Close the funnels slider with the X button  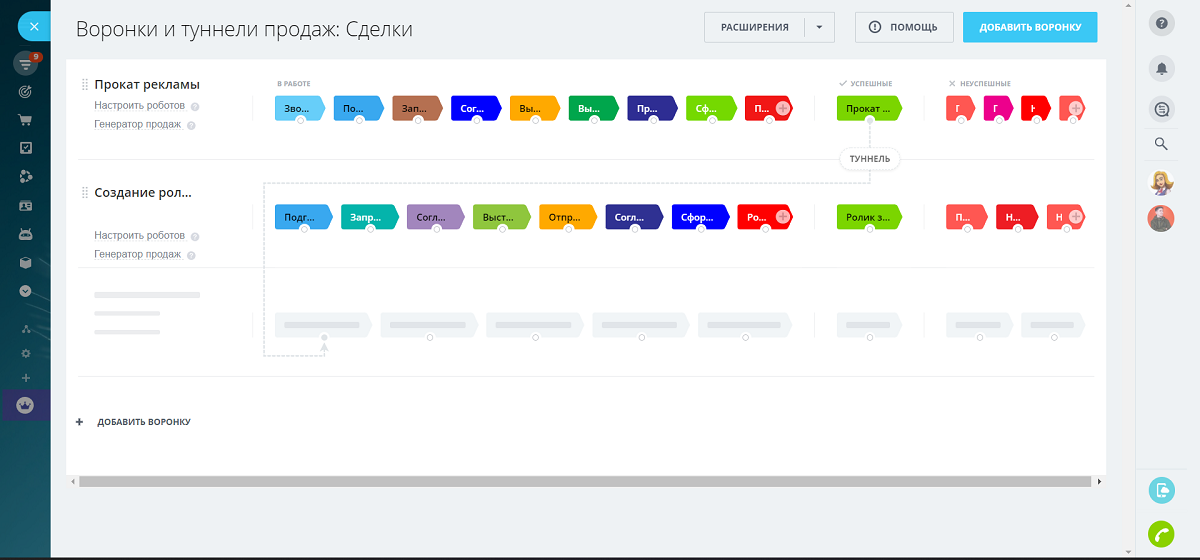click(x=34, y=28)
